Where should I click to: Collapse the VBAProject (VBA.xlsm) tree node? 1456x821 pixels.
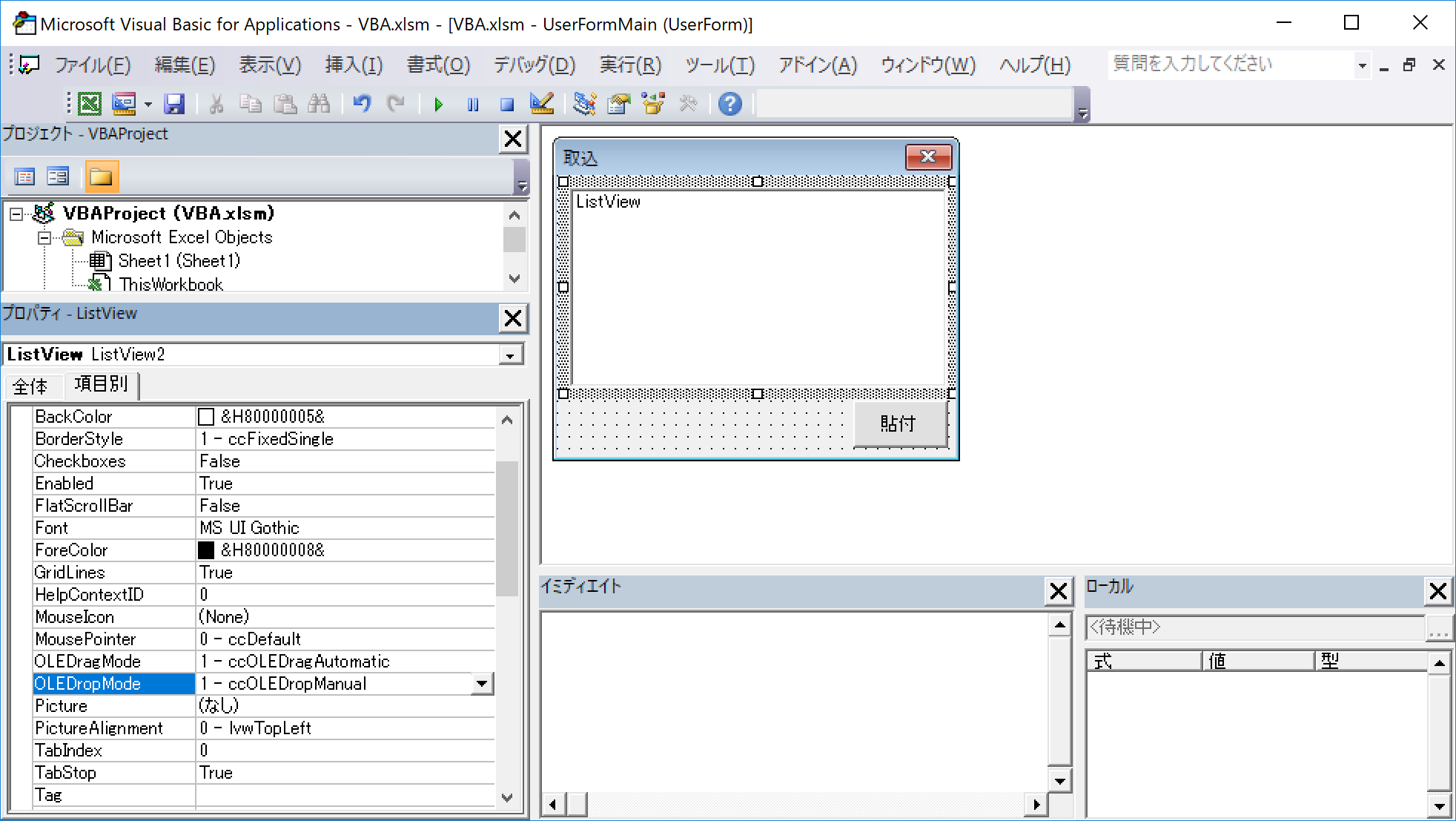pos(16,214)
